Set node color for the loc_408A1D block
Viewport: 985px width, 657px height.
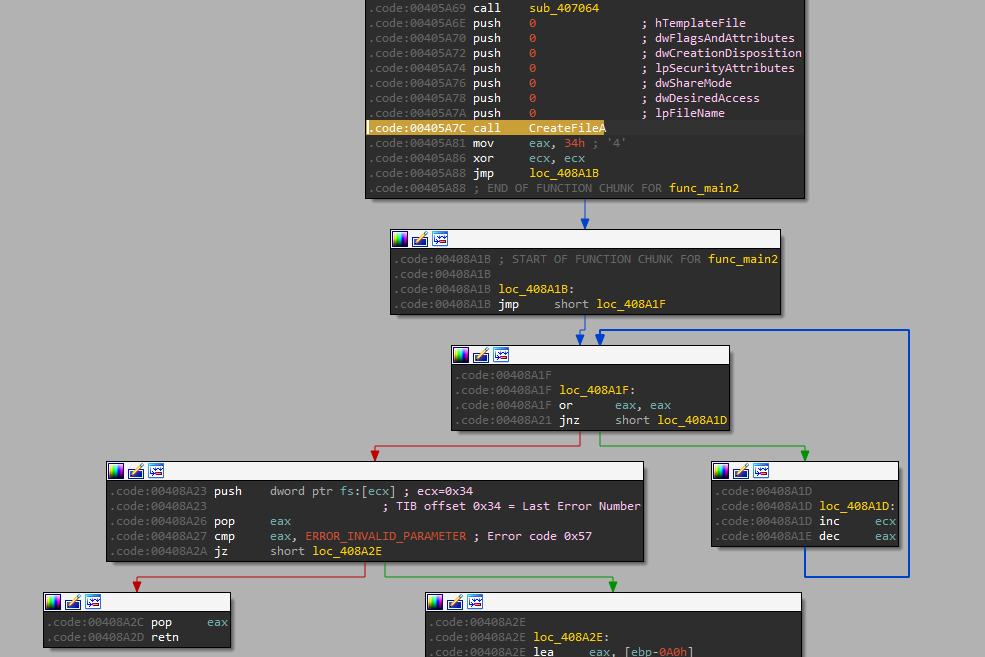[721, 471]
